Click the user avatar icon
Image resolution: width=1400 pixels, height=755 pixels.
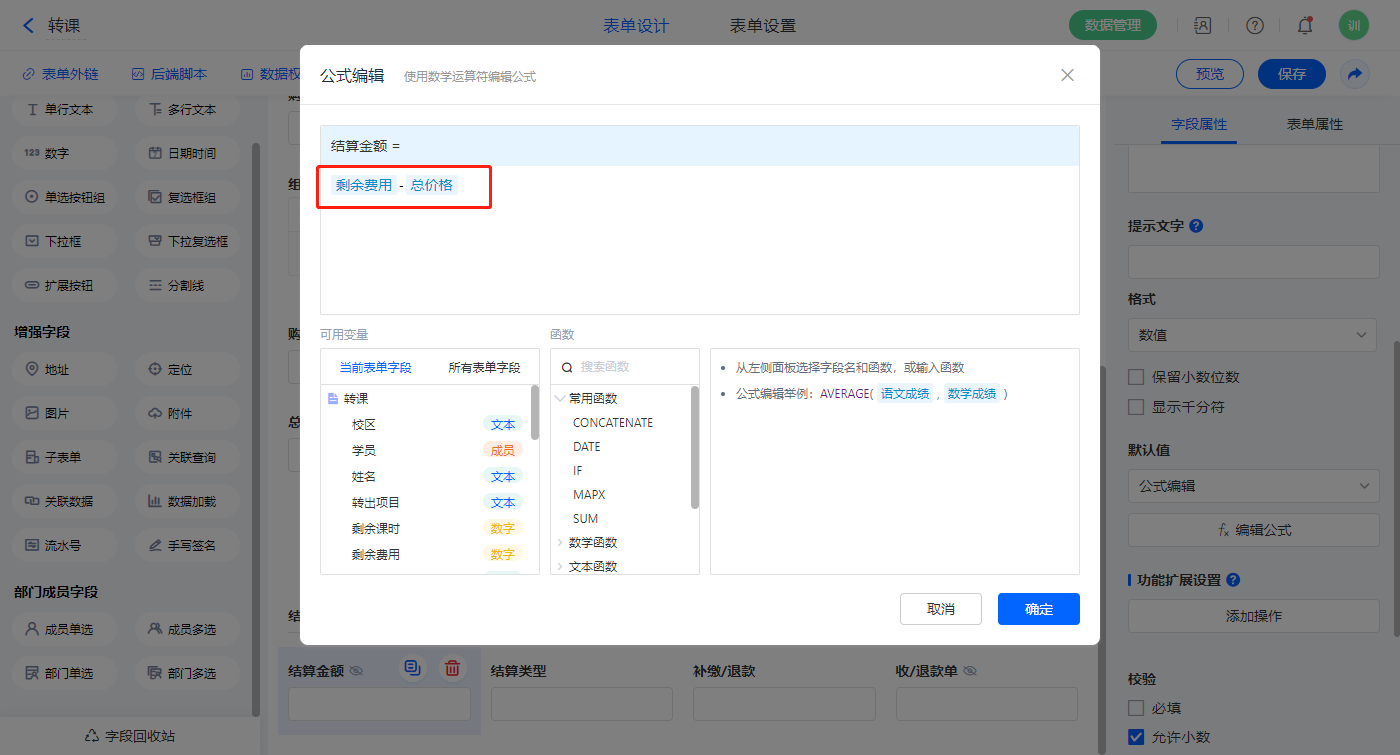1353,26
